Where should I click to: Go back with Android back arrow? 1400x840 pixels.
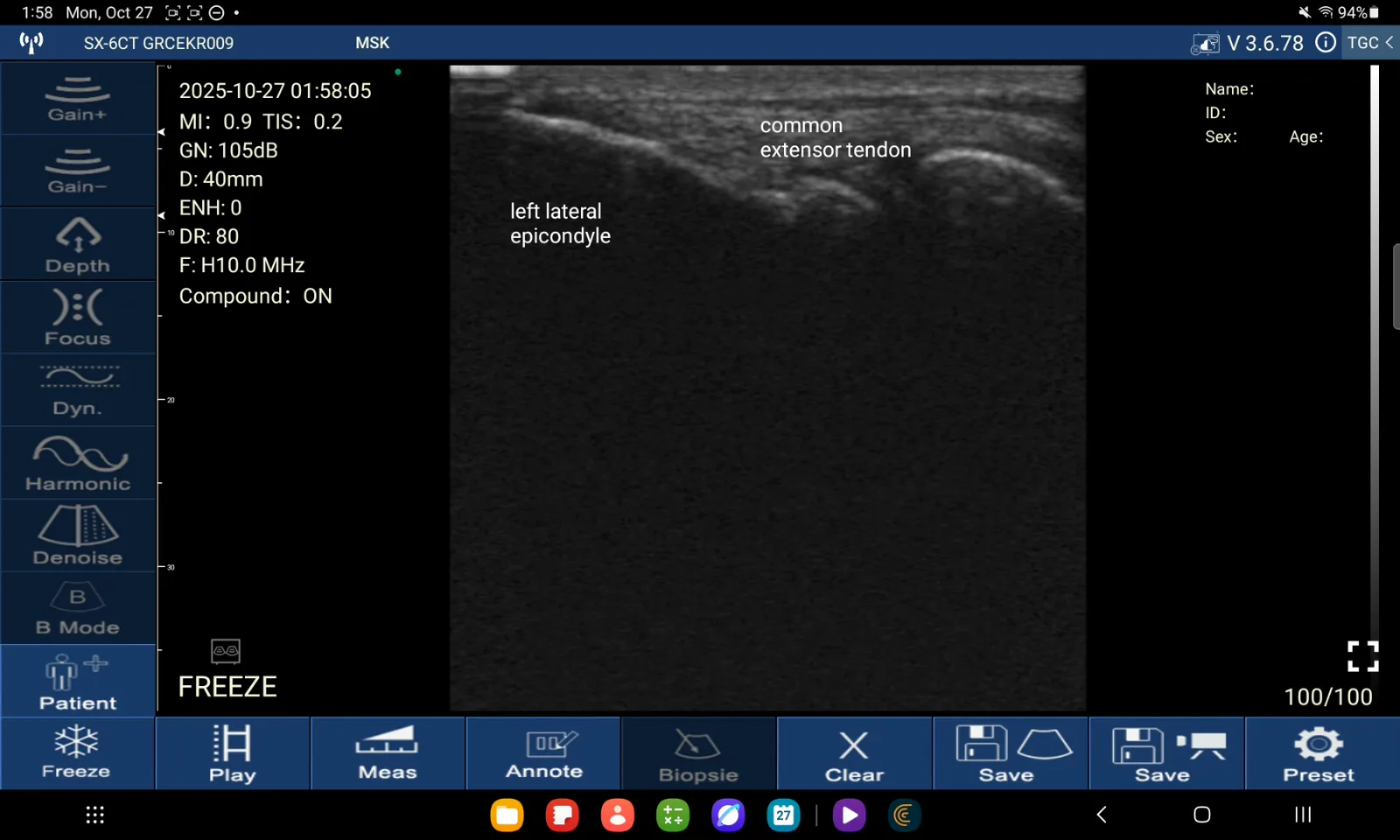tap(1102, 815)
